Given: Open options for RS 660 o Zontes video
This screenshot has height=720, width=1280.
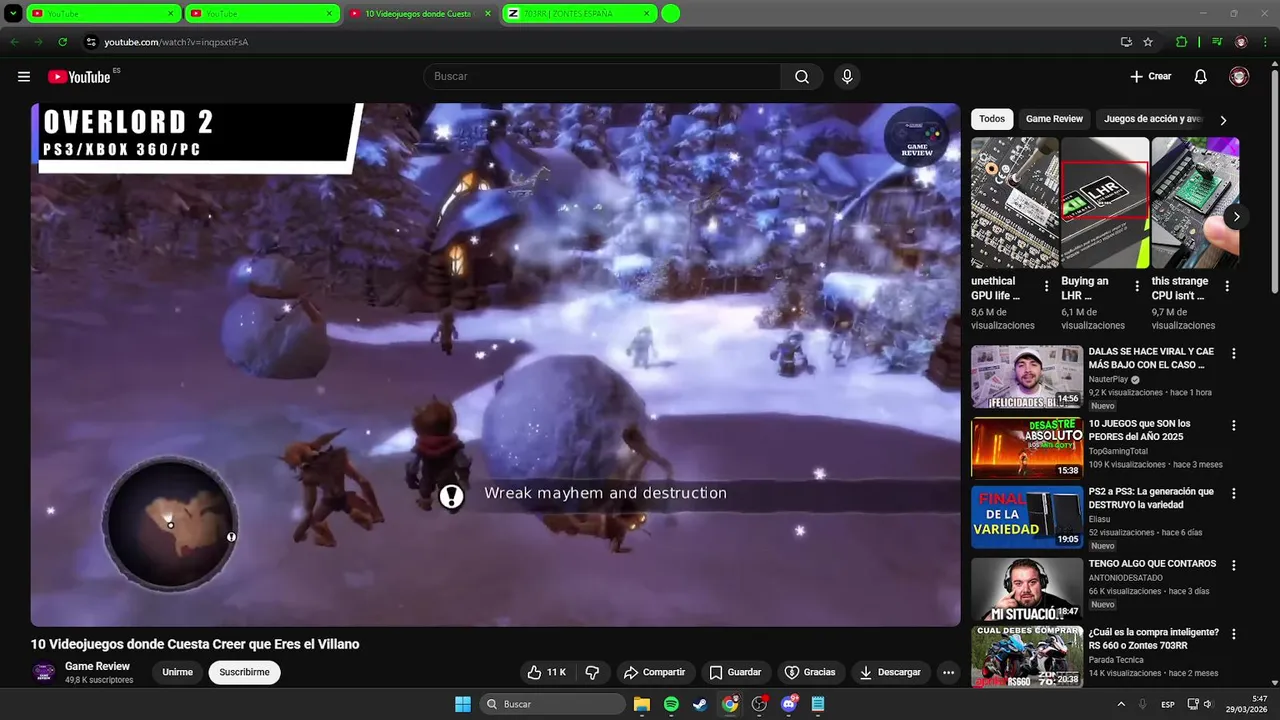Looking at the screenshot, I should tap(1233, 634).
